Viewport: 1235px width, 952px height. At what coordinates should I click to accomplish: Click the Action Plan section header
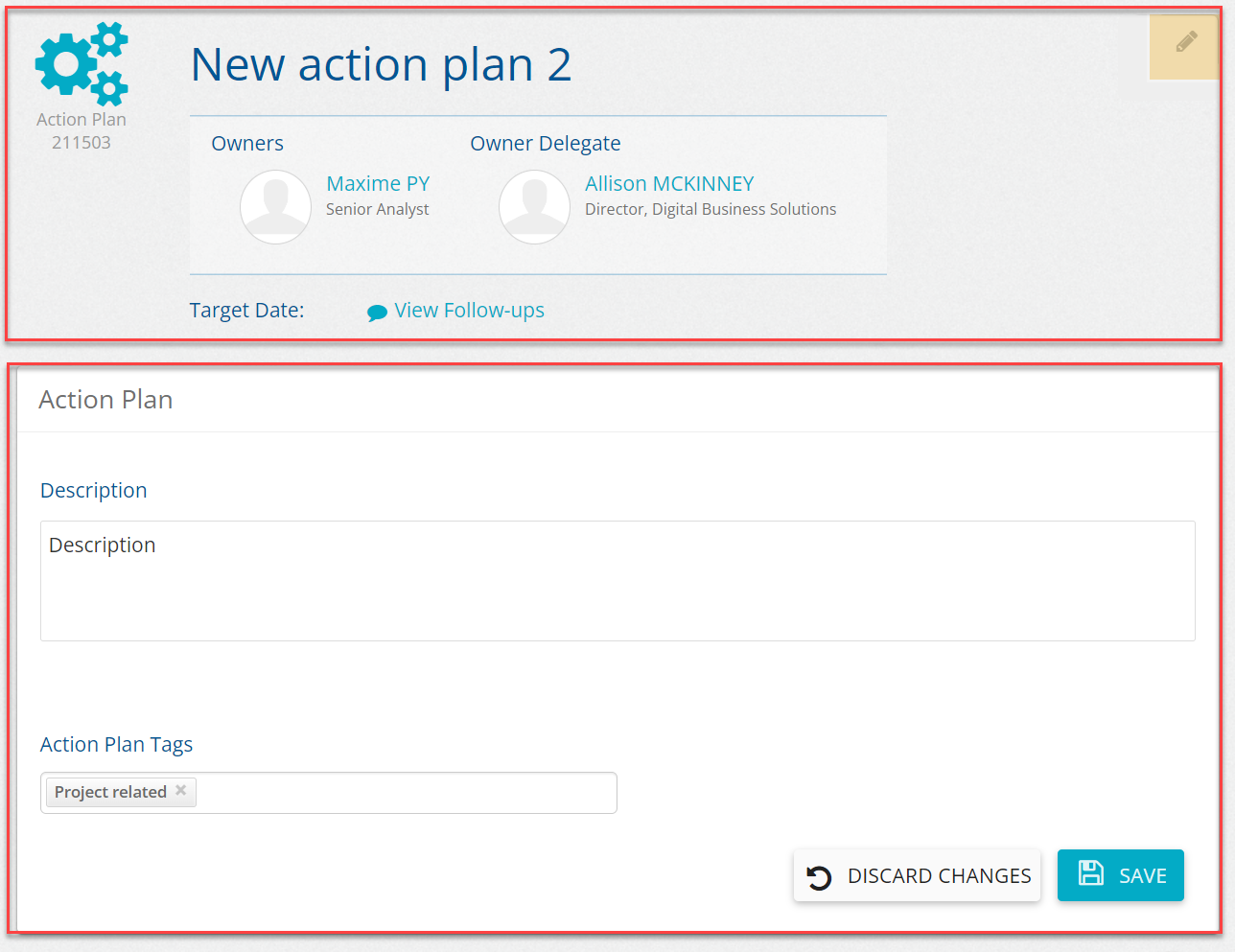click(x=105, y=400)
